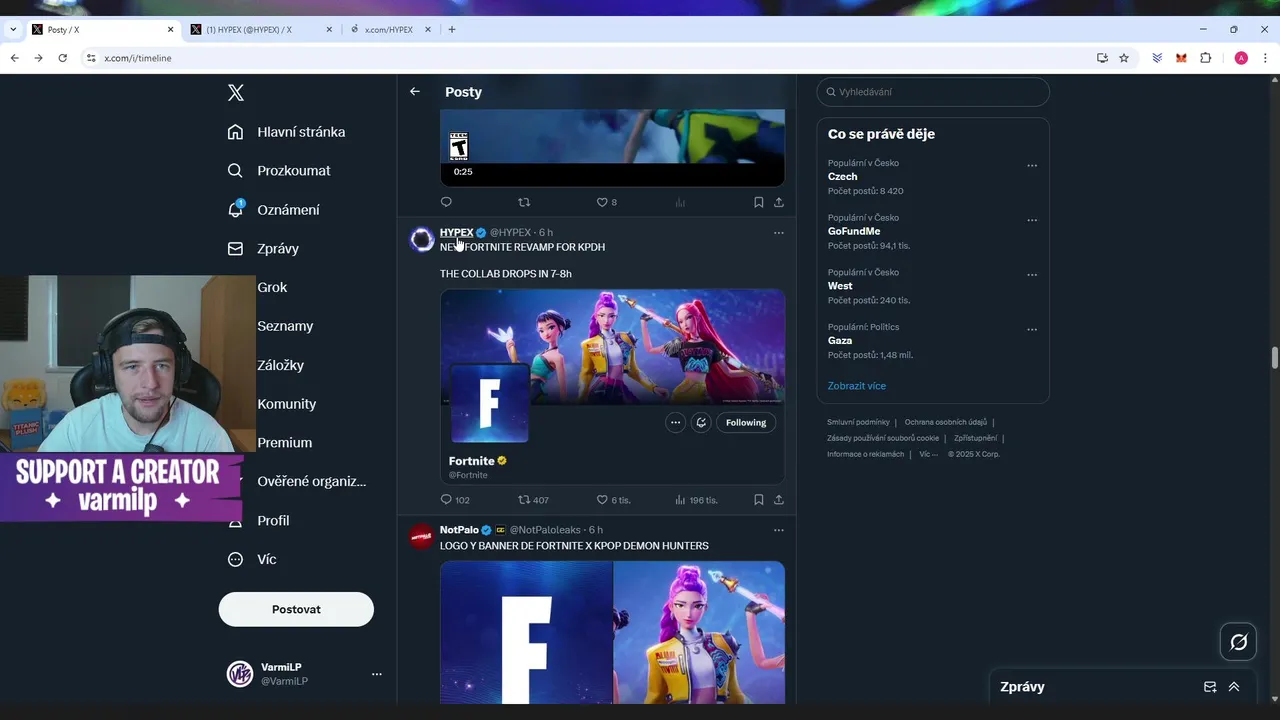Open Záložky in the sidebar
Viewport: 1280px width, 720px height.
(280, 365)
